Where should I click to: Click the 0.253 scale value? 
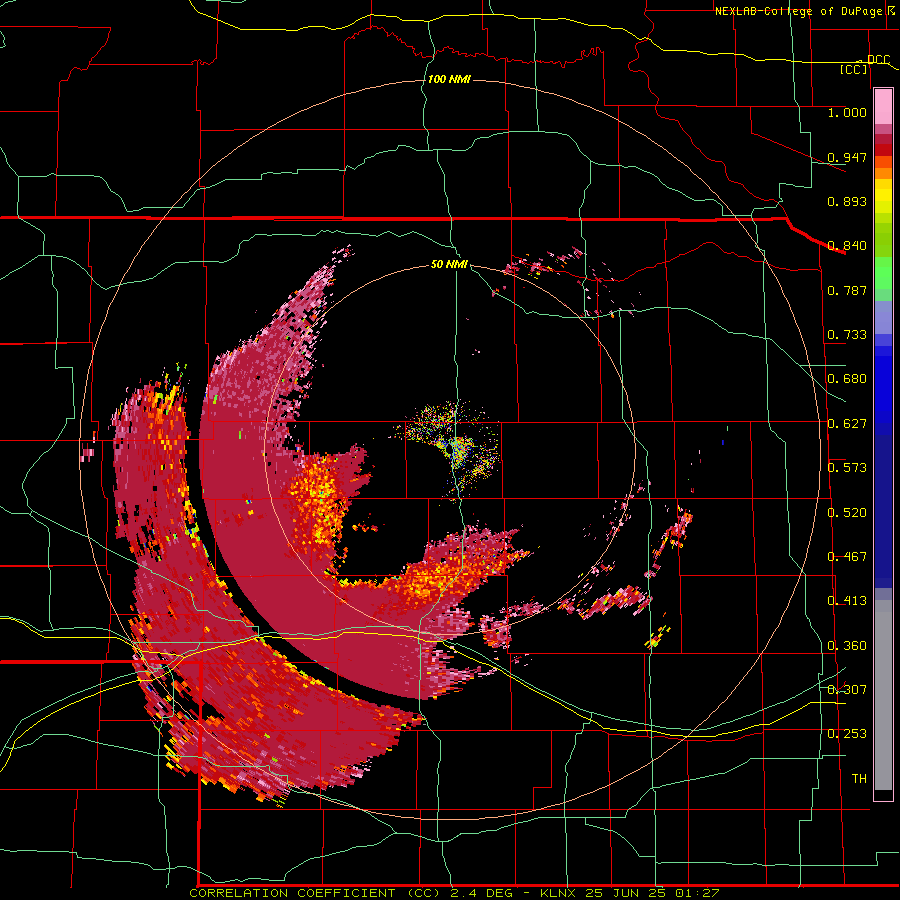point(847,734)
